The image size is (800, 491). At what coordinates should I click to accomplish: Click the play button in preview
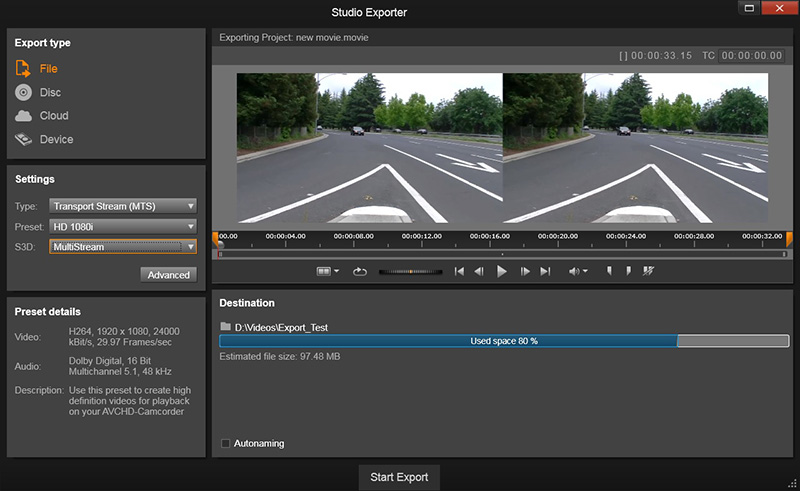tap(502, 271)
